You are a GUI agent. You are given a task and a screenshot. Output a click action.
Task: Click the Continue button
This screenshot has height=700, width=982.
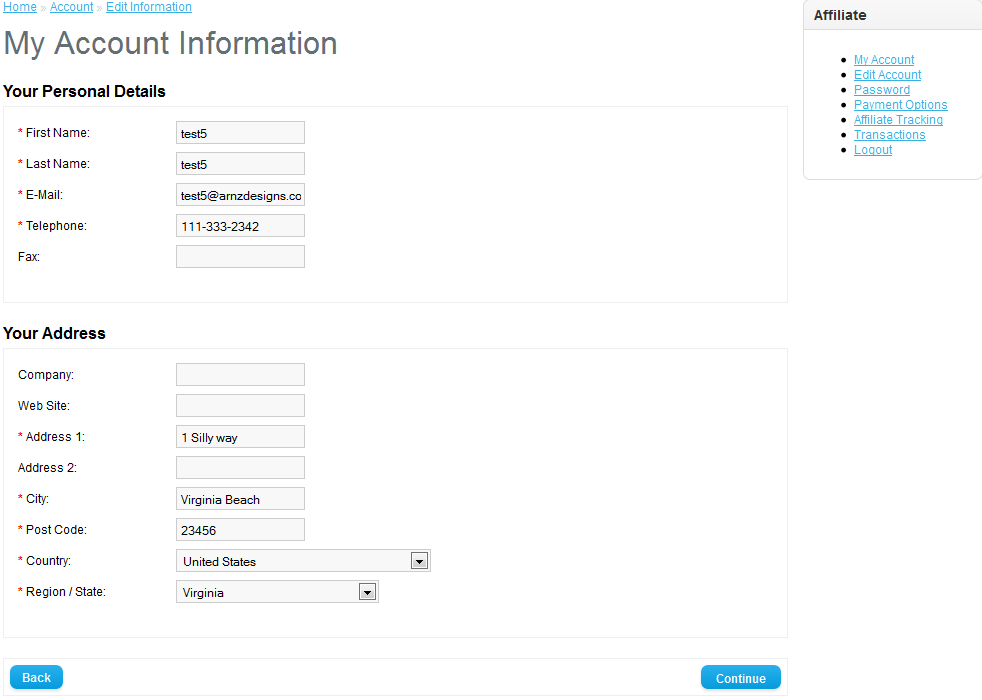click(x=740, y=678)
